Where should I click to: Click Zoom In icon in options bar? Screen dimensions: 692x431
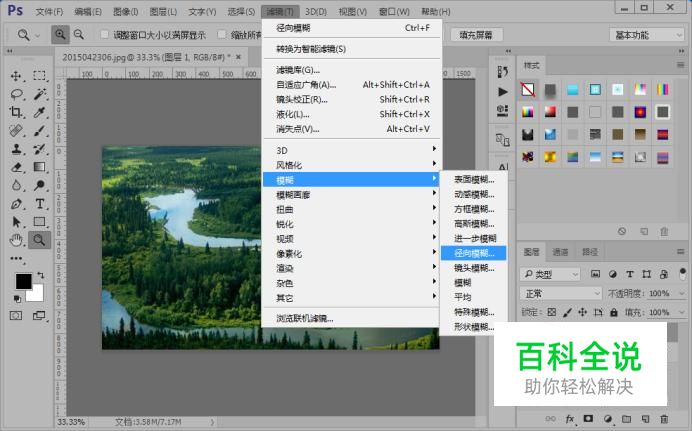pos(60,34)
